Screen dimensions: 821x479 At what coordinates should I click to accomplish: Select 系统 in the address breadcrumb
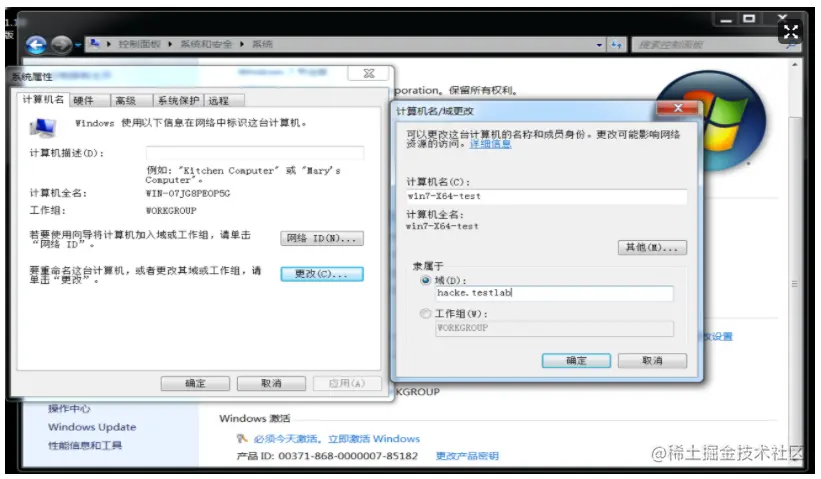coord(262,44)
